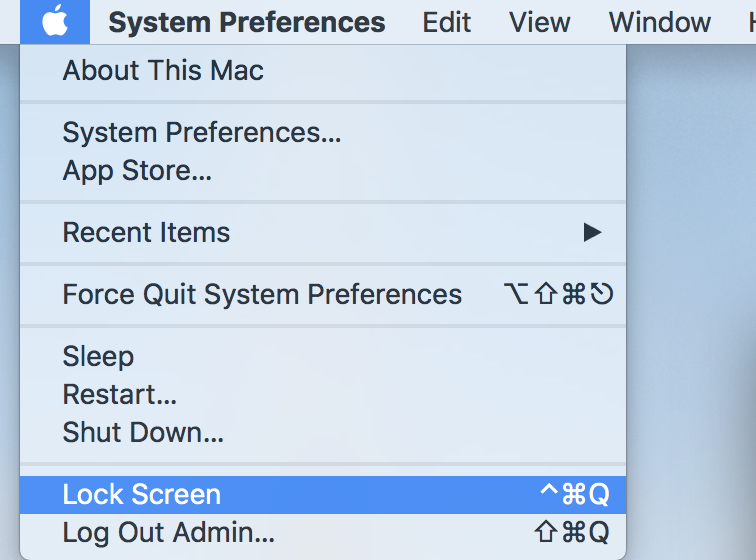This screenshot has height=560, width=756.
Task: Choose Shut Down… option
Action: 323,432
